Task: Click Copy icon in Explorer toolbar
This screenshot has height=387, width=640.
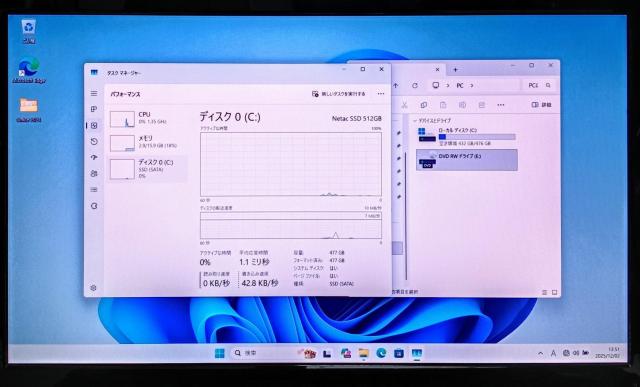Action: (x=424, y=105)
